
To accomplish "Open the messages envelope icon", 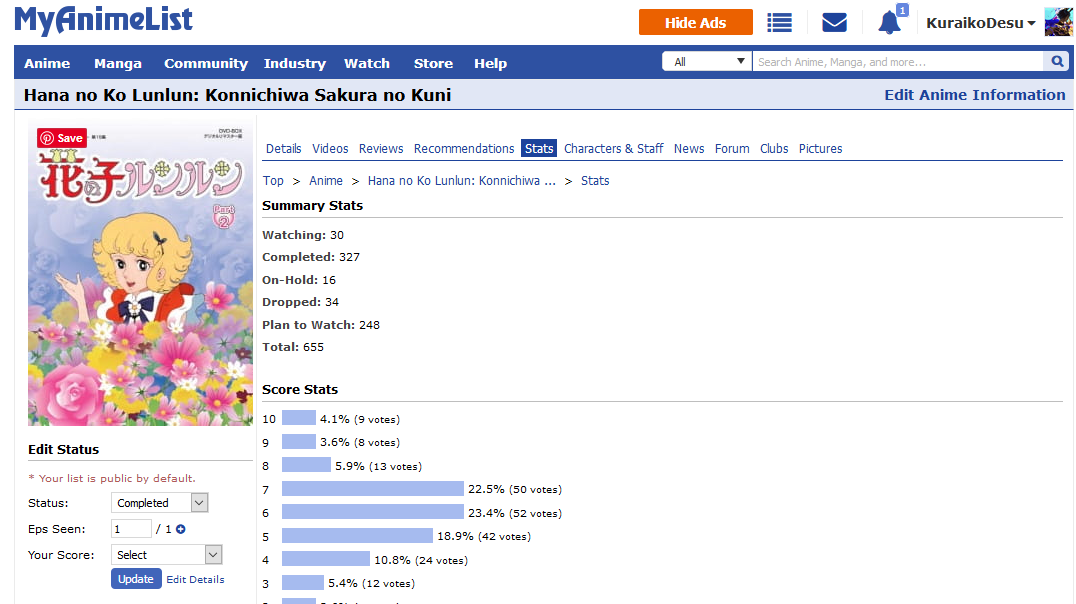I will pos(834,23).
